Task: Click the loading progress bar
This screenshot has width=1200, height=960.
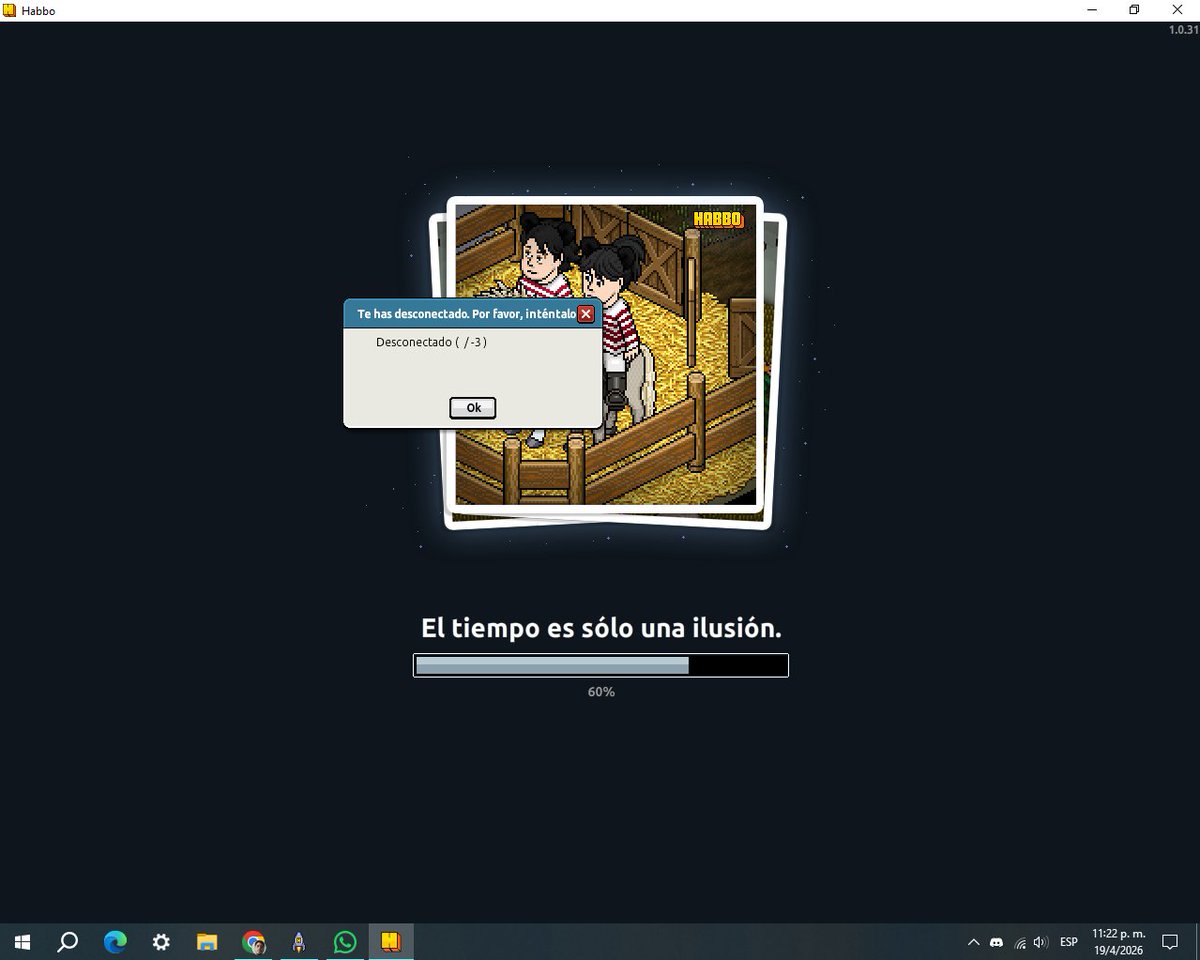Action: tap(601, 665)
